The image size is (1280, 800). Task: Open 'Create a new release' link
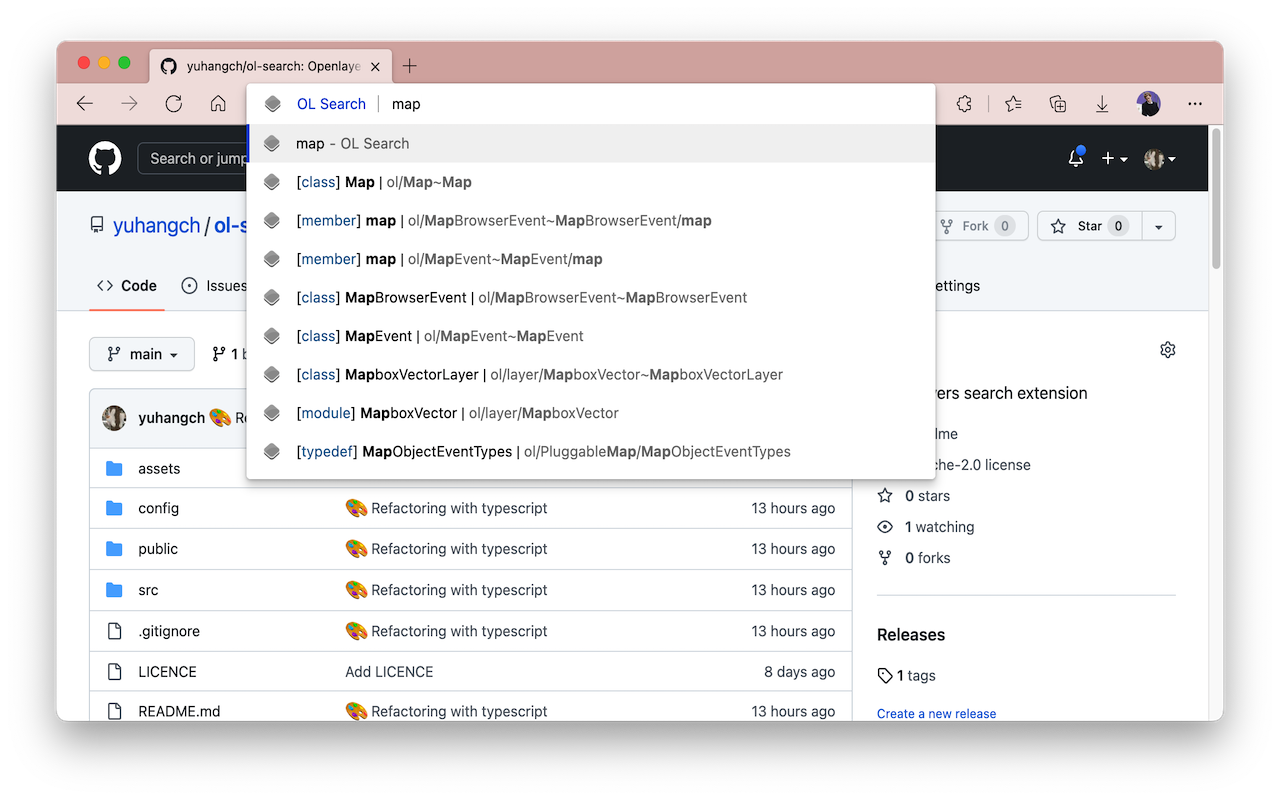click(936, 713)
